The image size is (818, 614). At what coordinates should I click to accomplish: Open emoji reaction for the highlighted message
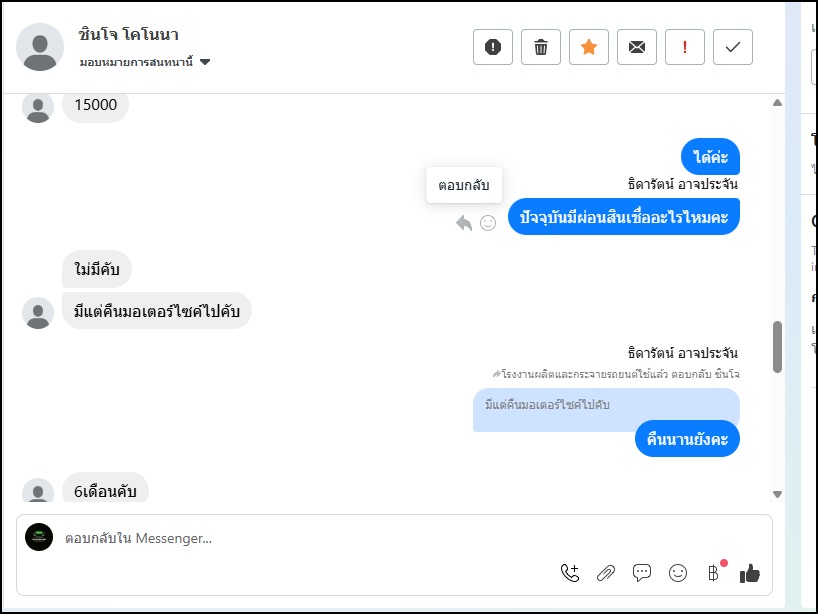(x=488, y=223)
